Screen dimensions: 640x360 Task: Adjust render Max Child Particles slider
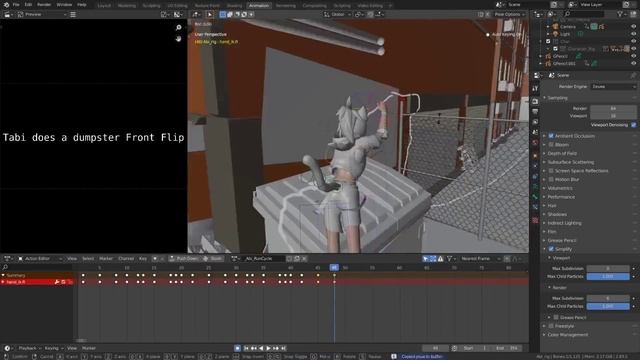tap(608, 306)
